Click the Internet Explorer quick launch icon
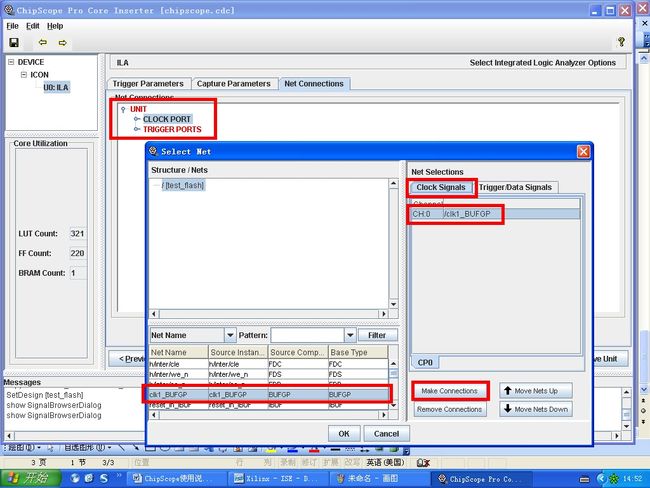Screen dimensions: 650x488 [89, 478]
